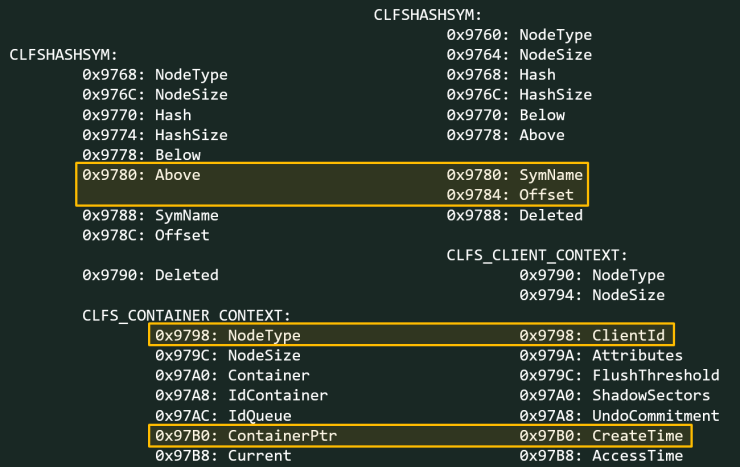
Task: Click the 0x978C Offset line
Action: [146, 235]
